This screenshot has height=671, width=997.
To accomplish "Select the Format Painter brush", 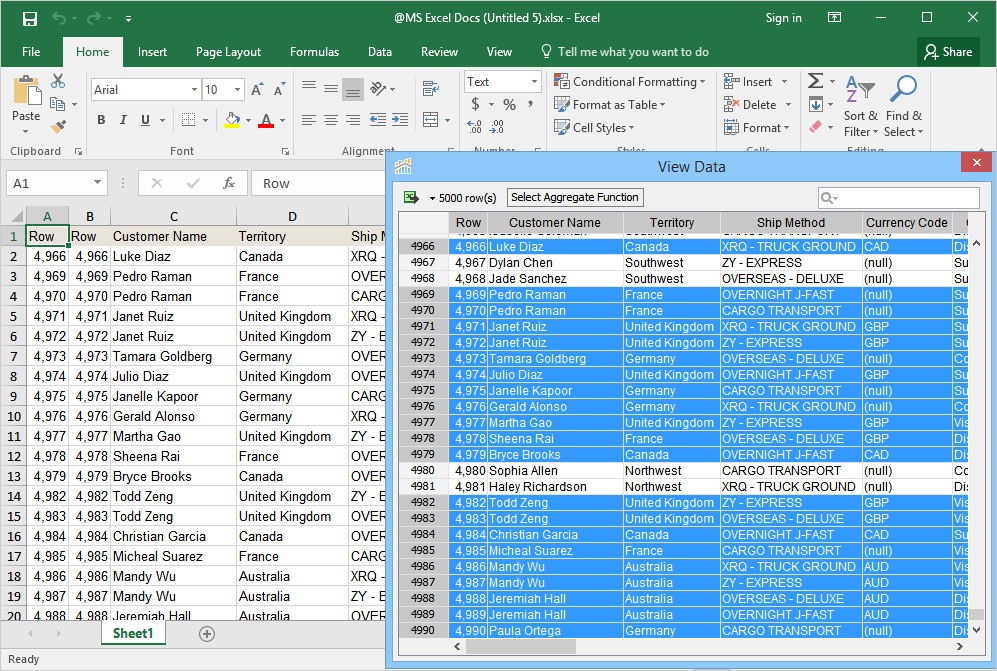I will (58, 127).
